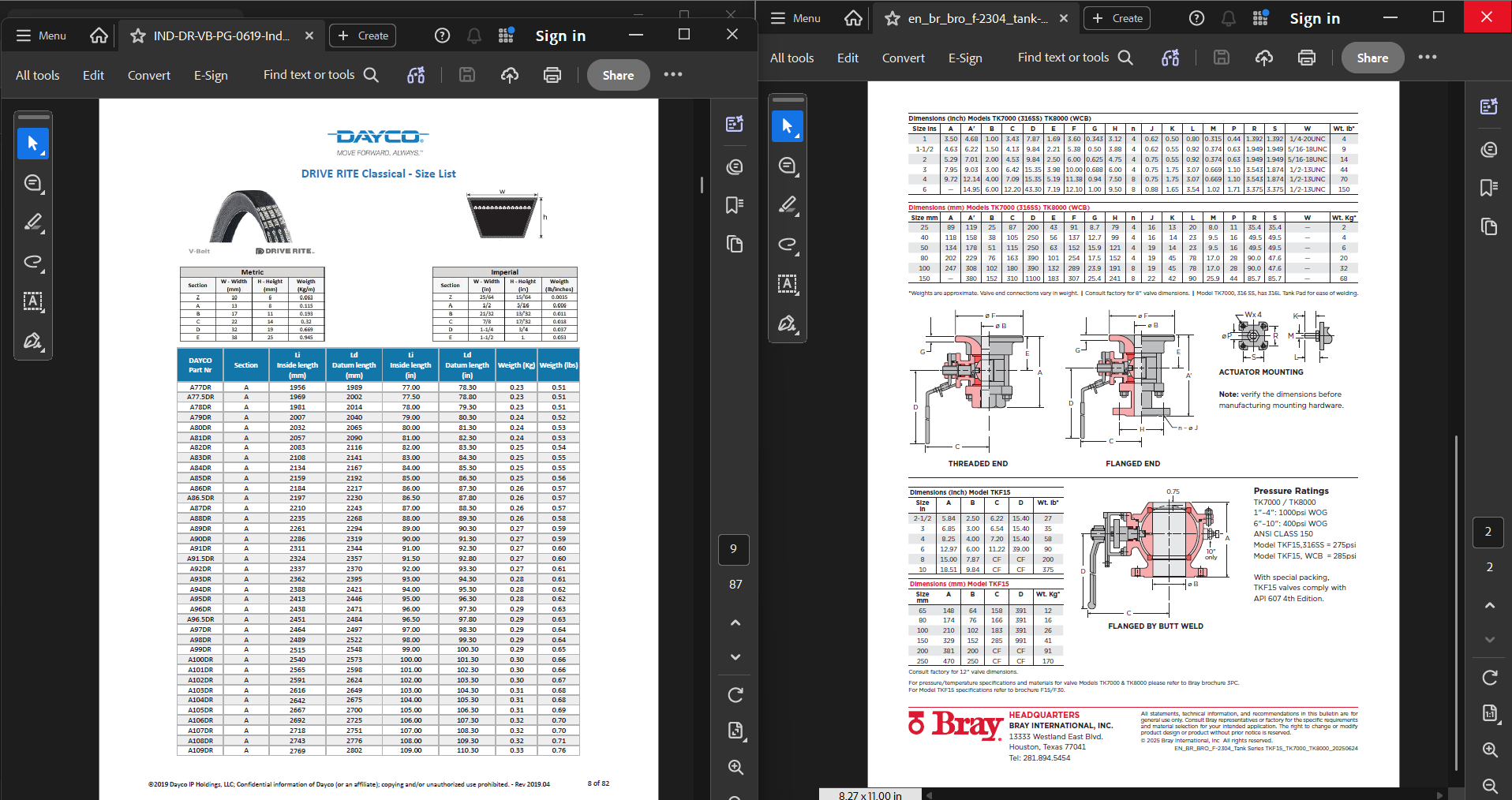Zoom out on the Bray brochure
This screenshot has width=1512, height=800.
[x=1490, y=786]
